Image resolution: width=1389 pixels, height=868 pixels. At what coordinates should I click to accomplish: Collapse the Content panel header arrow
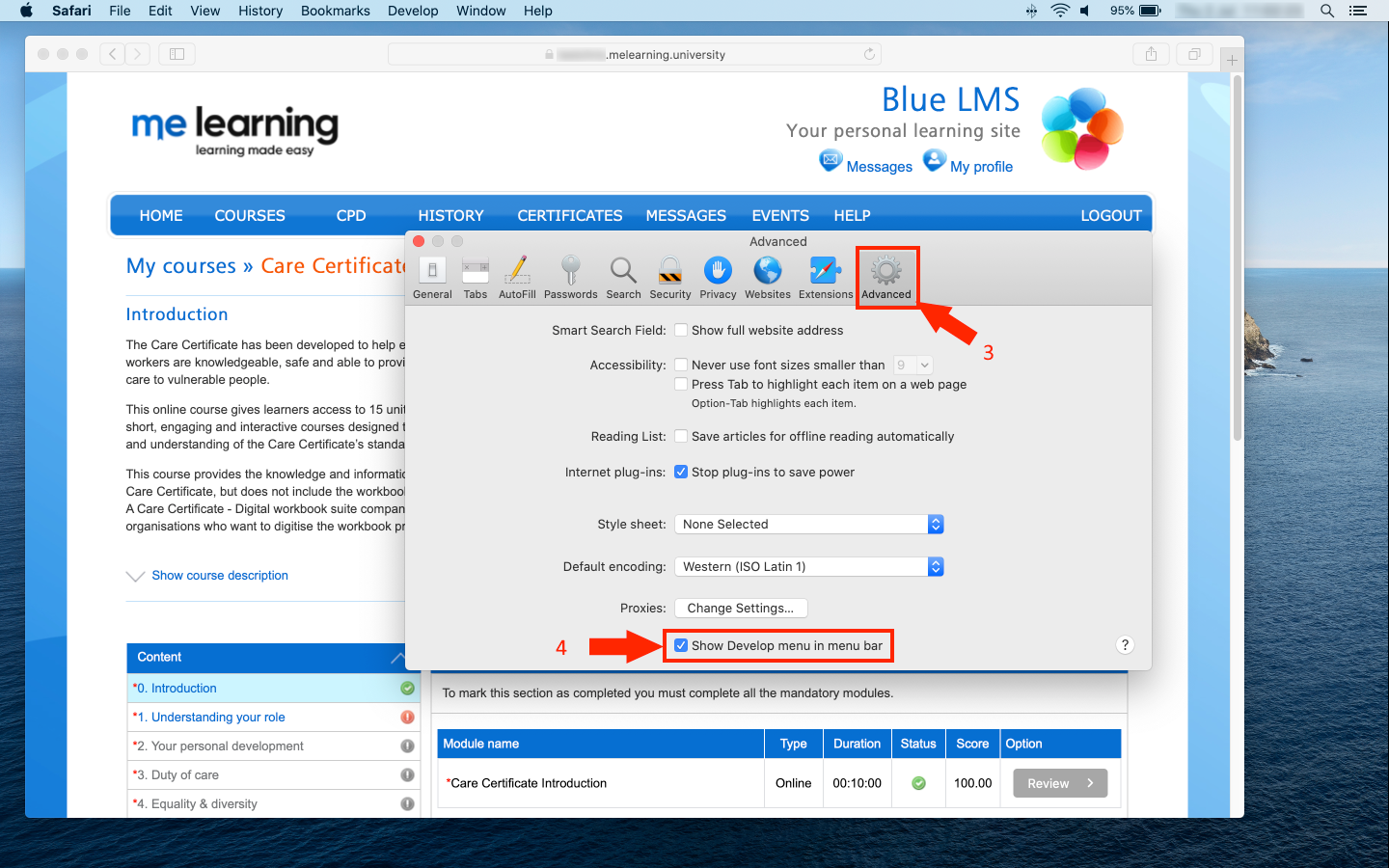397,658
